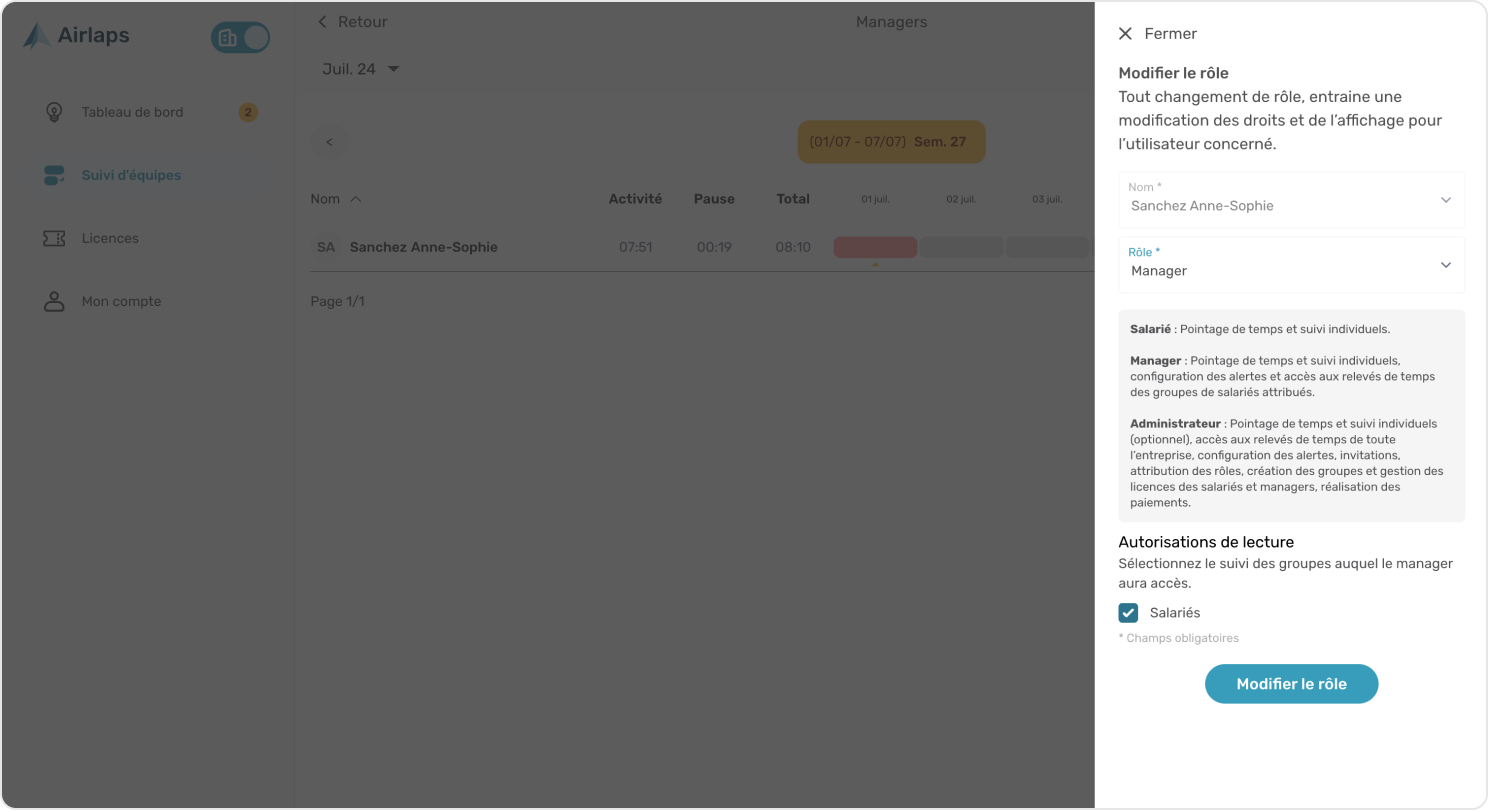Screen dimensions: 1488x810
Task: Open the Nom dropdown field
Action: pos(1291,199)
